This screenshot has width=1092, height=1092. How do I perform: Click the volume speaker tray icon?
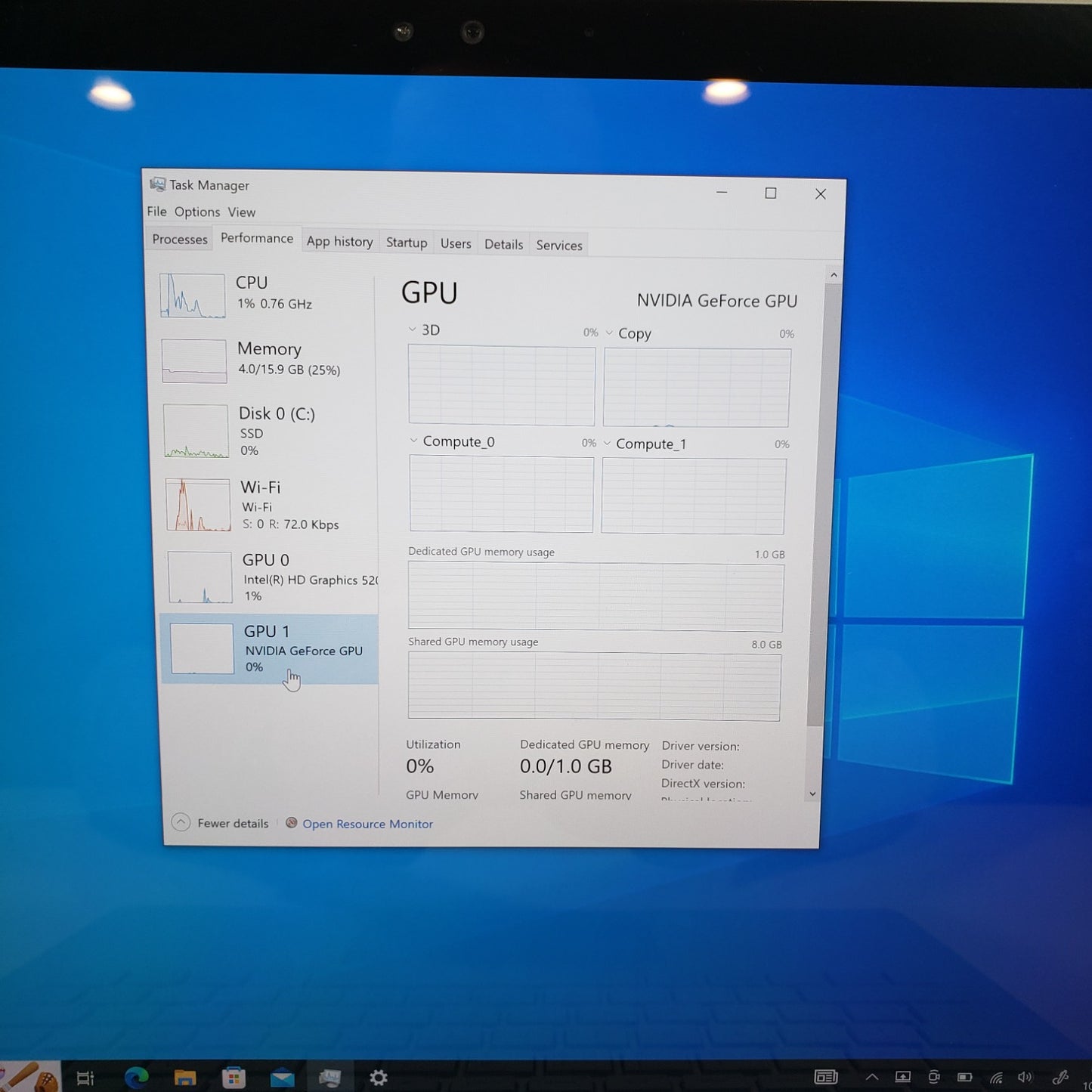(x=1025, y=1077)
